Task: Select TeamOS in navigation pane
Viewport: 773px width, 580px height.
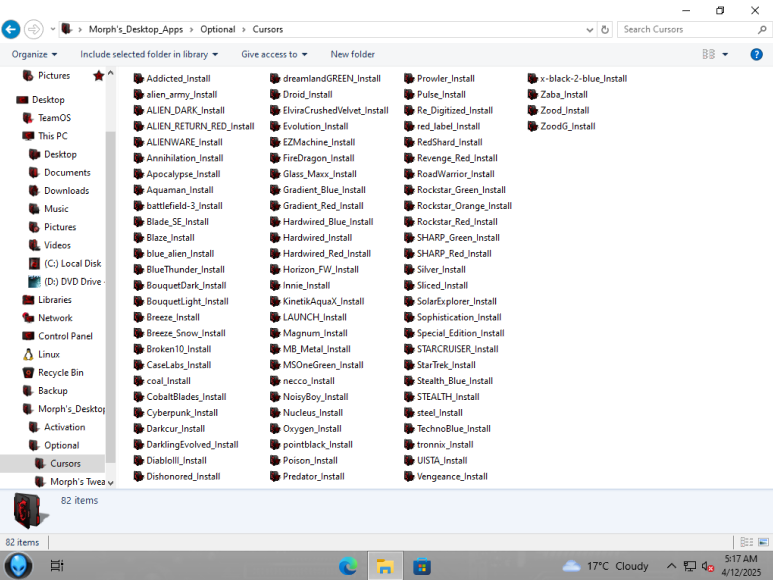Action: pos(54,118)
